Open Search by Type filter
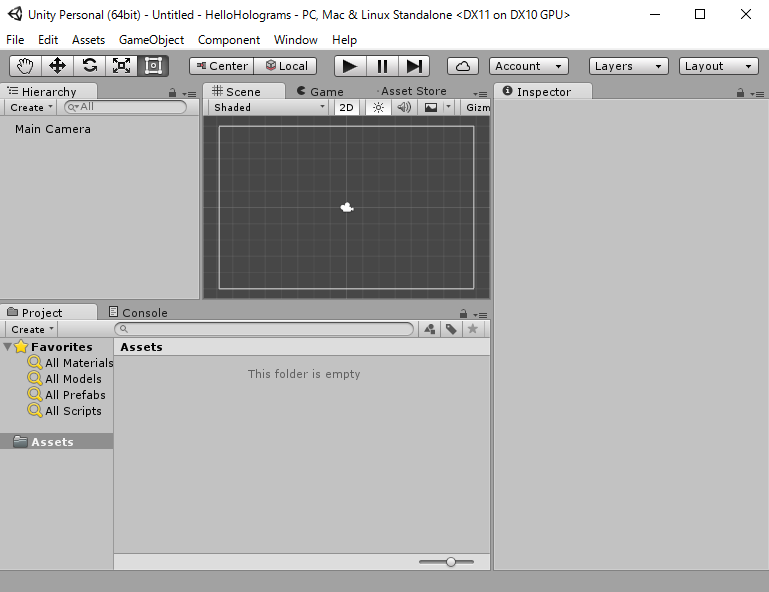Image resolution: width=769 pixels, height=592 pixels. pyautogui.click(x=430, y=329)
